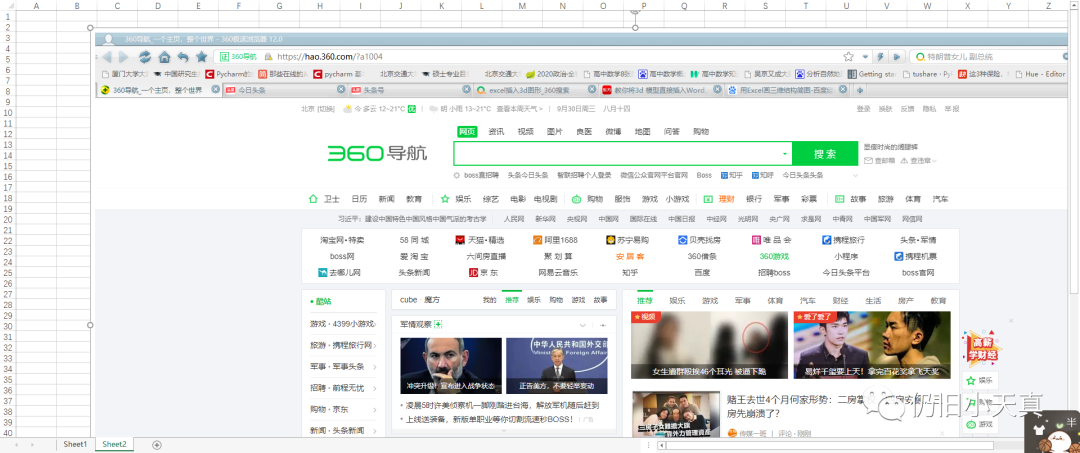This screenshot has width=1080, height=453.
Task: Collapse the 军情观察 panel chevron
Action: coord(583,325)
